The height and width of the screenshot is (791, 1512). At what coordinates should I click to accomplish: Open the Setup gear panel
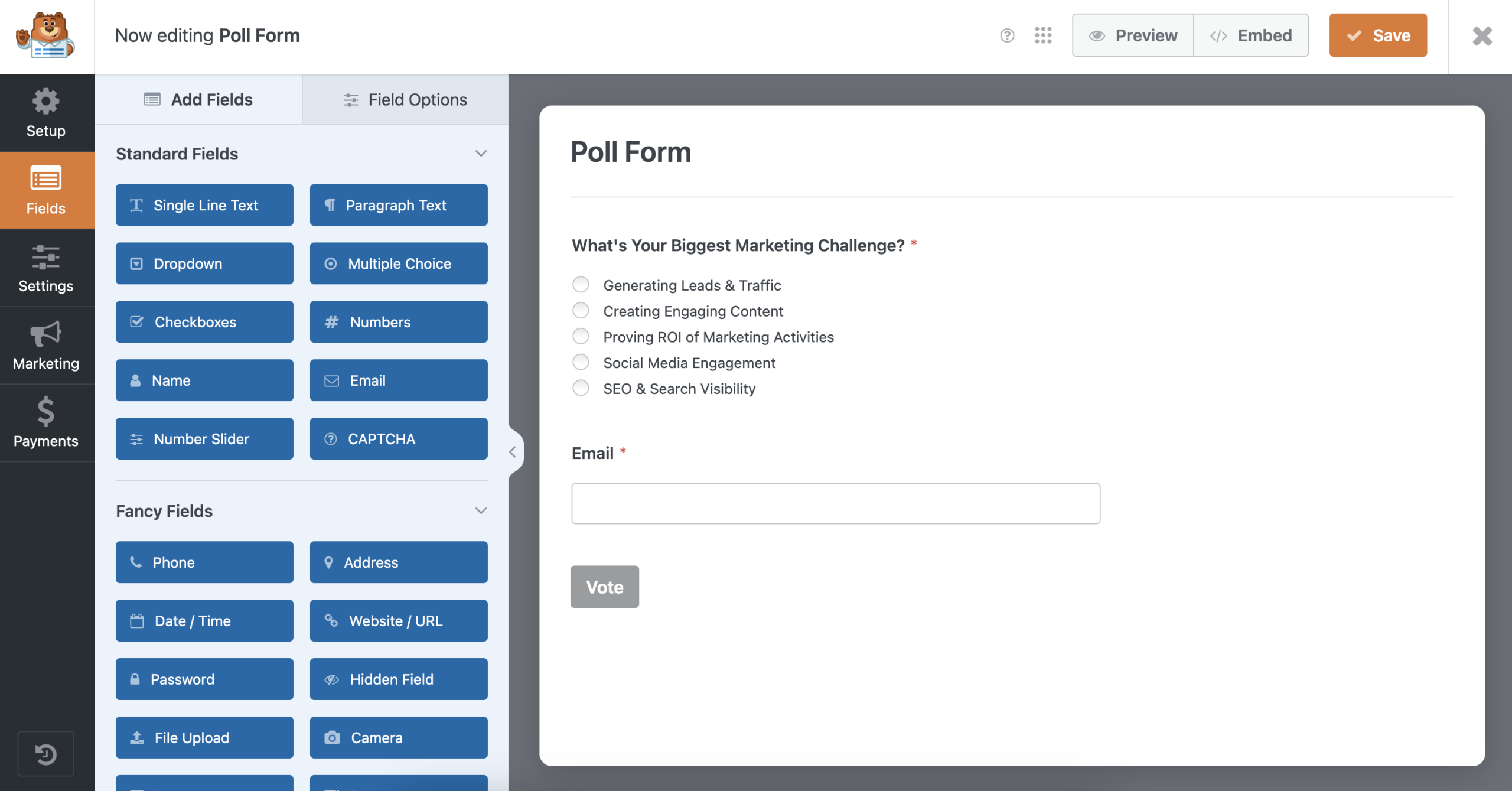pyautogui.click(x=46, y=113)
